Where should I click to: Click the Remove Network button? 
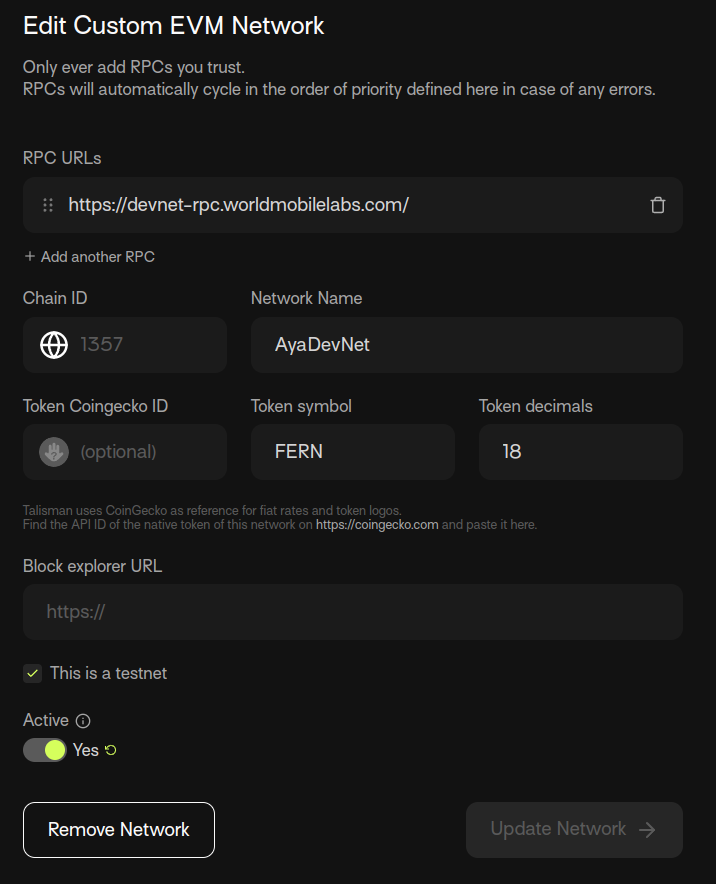tap(119, 830)
